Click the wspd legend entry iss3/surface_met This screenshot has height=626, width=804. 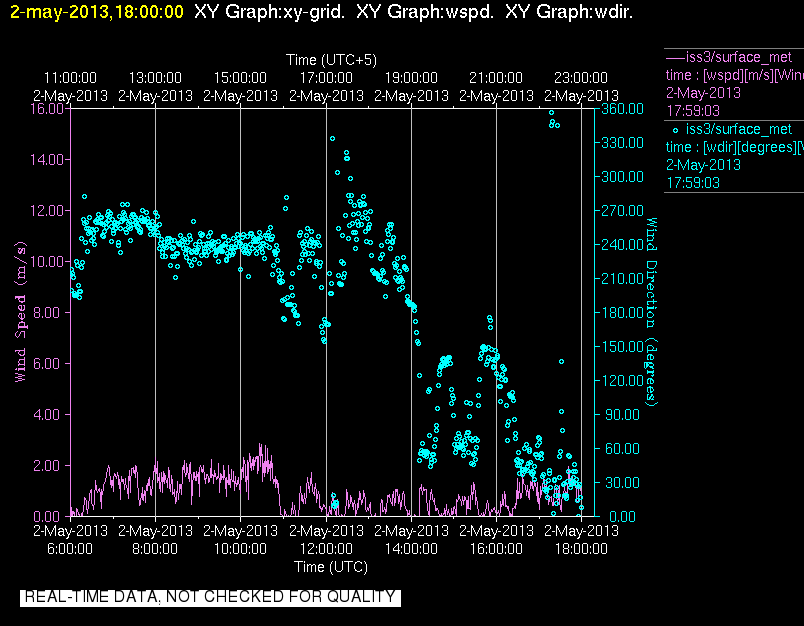[x=739, y=57]
